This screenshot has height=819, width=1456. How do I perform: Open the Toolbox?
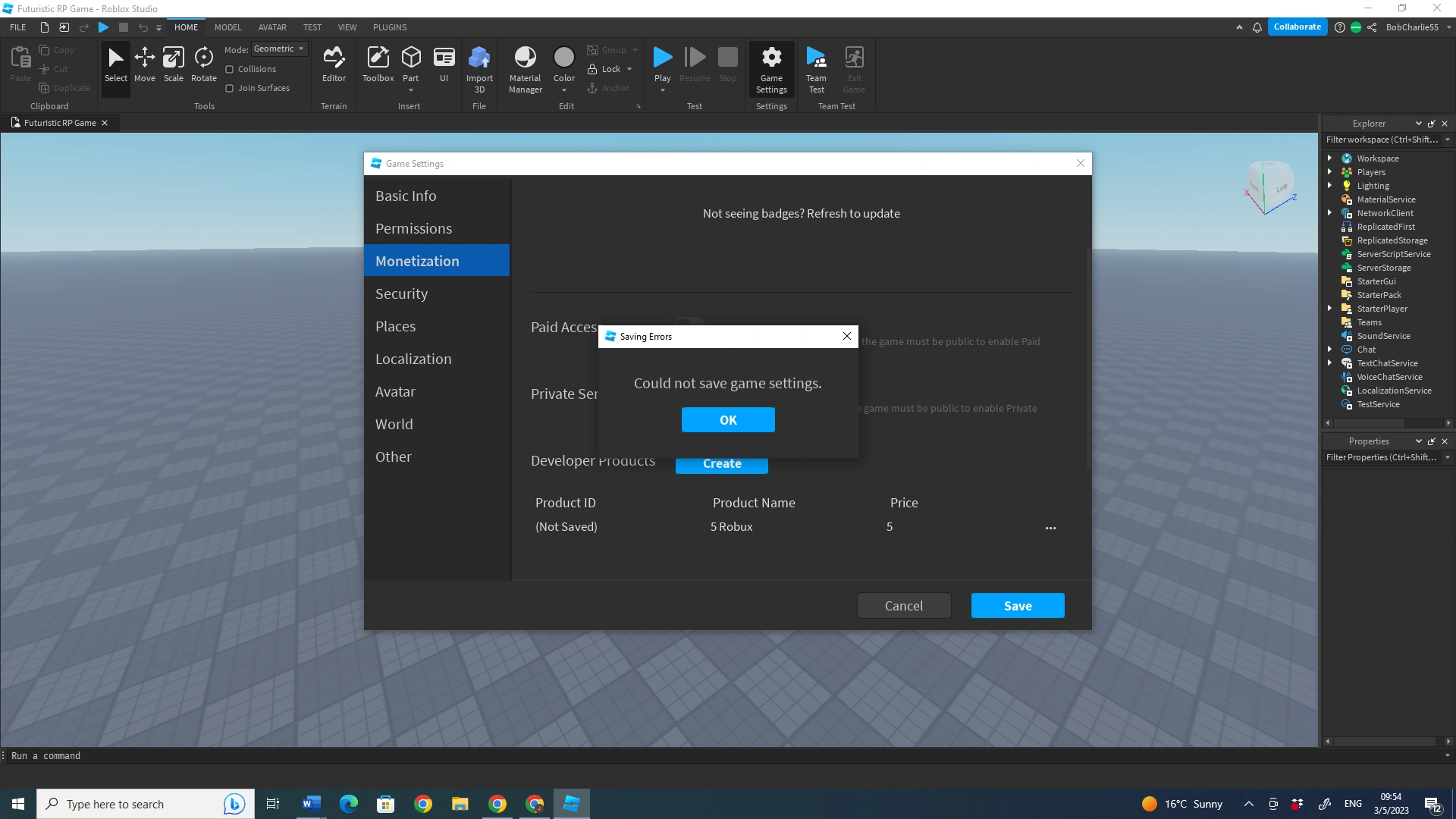click(378, 67)
